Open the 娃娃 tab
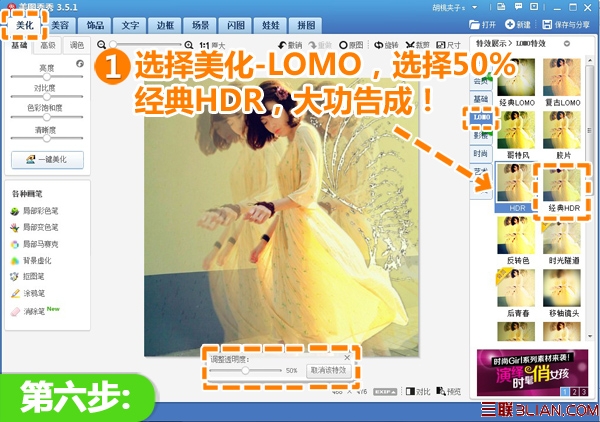This screenshot has width=600, height=422. point(271,26)
